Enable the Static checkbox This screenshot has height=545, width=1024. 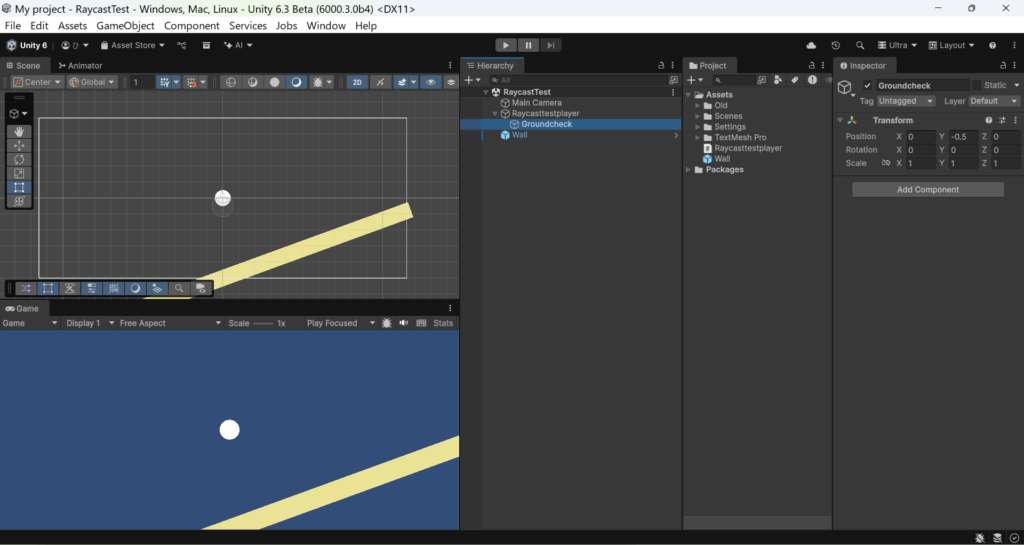[977, 86]
